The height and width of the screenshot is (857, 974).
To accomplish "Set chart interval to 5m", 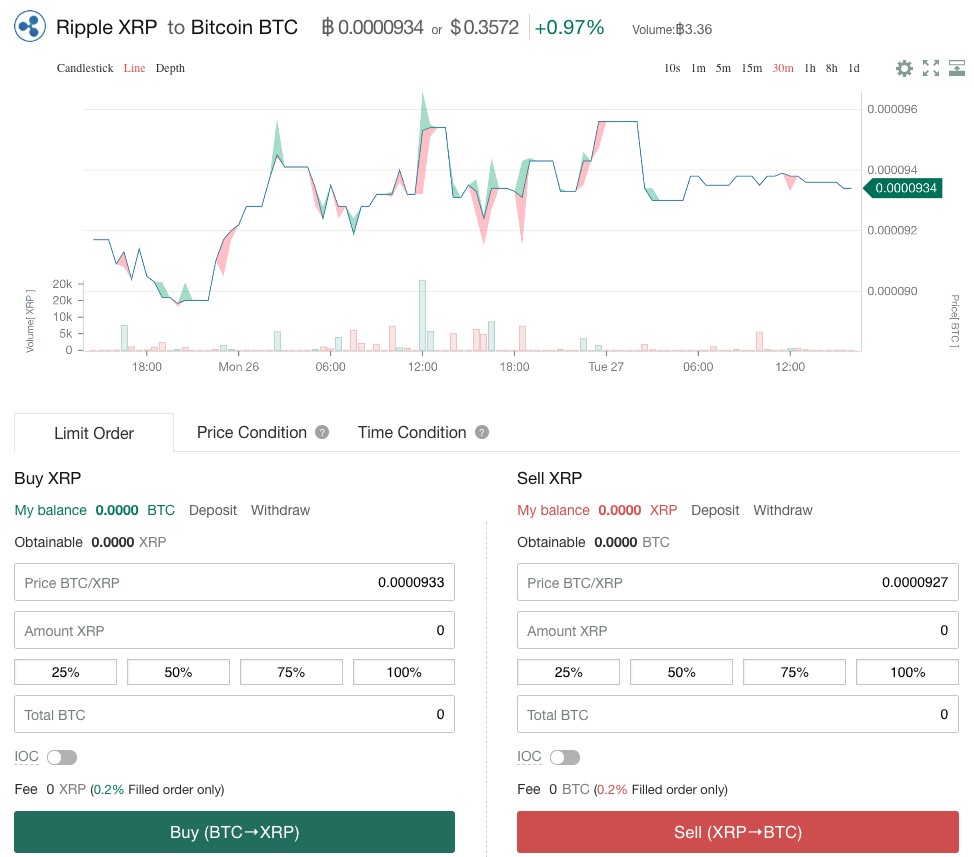I will 723,68.
